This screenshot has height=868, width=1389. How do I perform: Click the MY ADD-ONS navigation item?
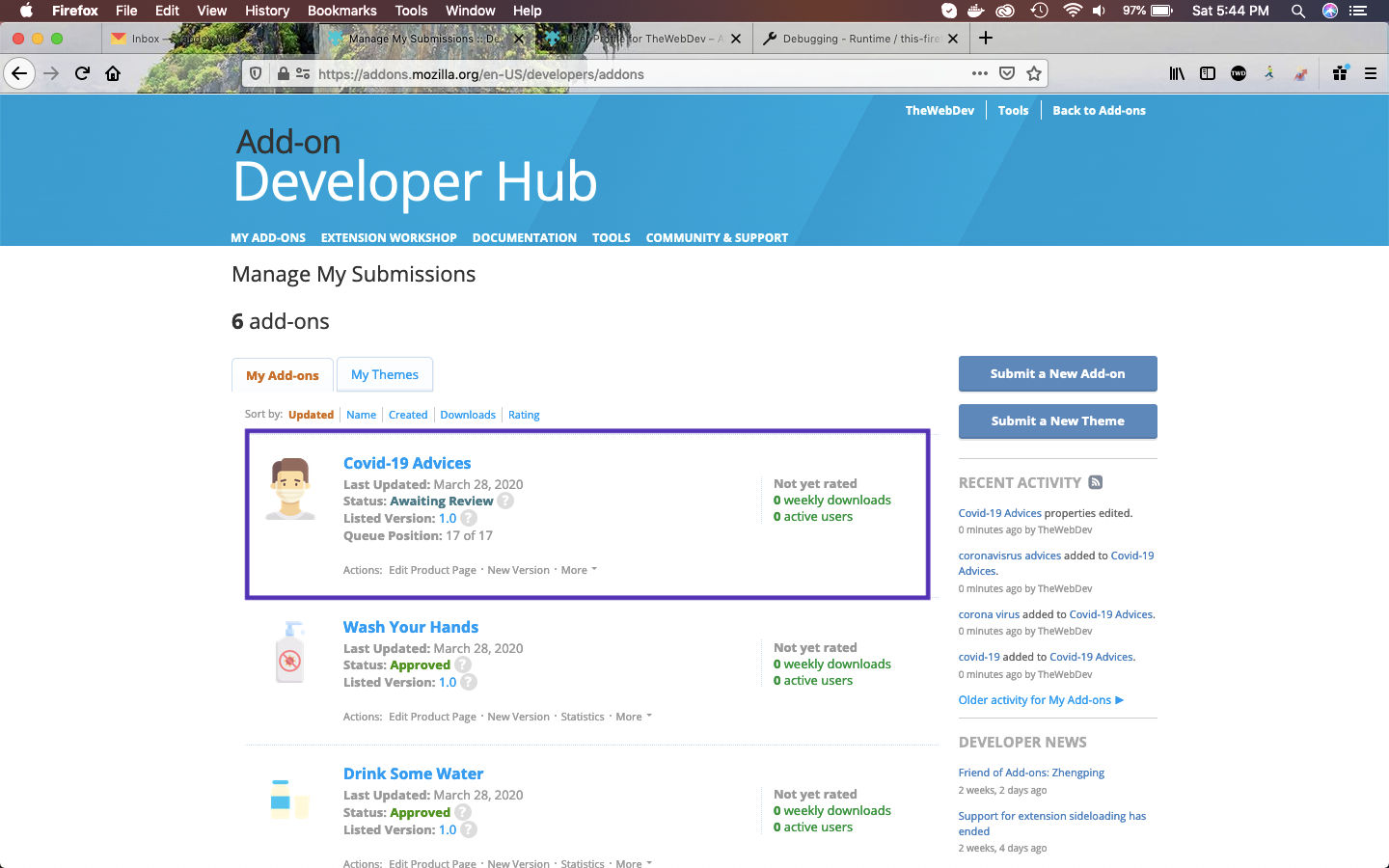pos(268,237)
